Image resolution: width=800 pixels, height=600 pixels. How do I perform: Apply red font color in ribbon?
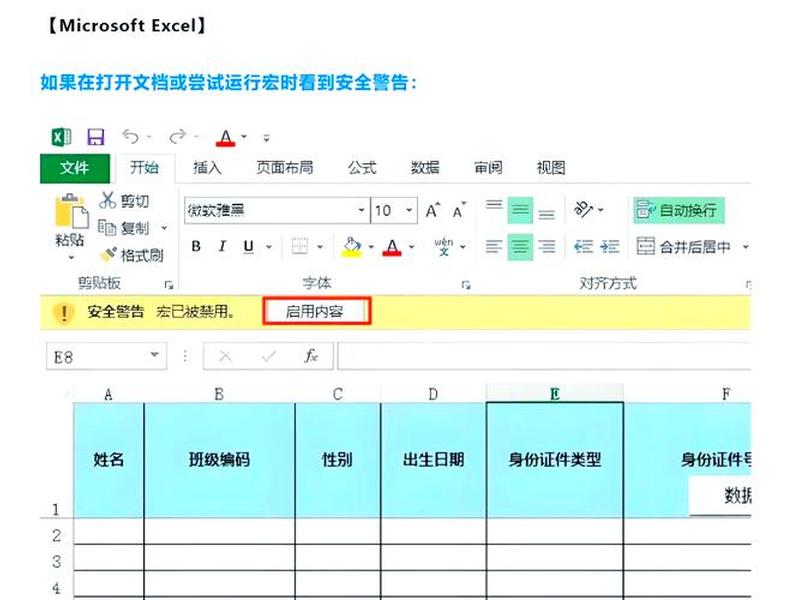[392, 247]
